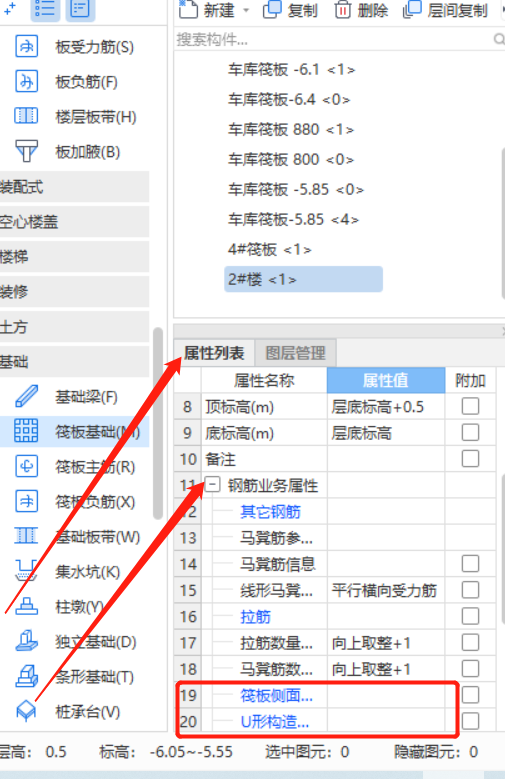This screenshot has width=505, height=779.
Task: Open the 新建 dropdown arrow
Action: point(246,10)
